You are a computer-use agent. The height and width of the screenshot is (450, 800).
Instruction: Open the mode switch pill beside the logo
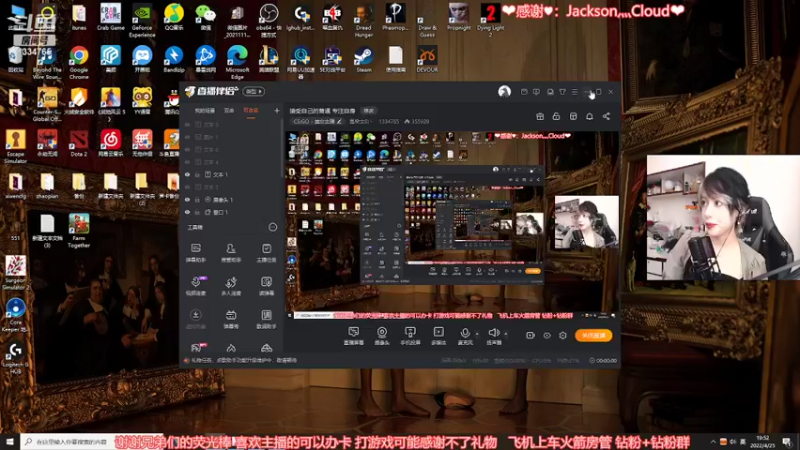pos(254,91)
